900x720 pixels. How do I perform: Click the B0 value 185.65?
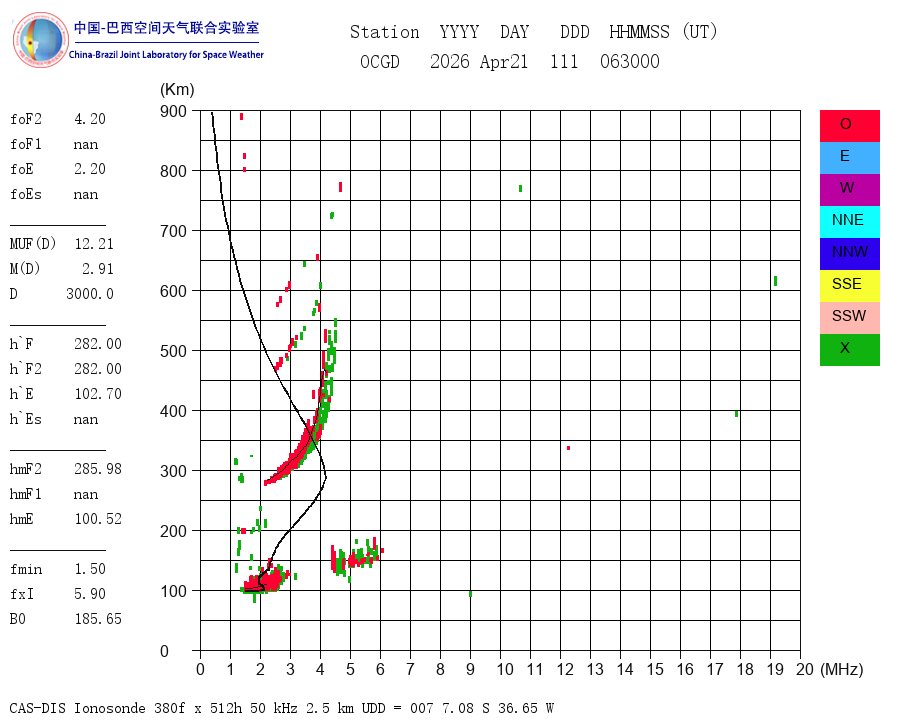98,619
